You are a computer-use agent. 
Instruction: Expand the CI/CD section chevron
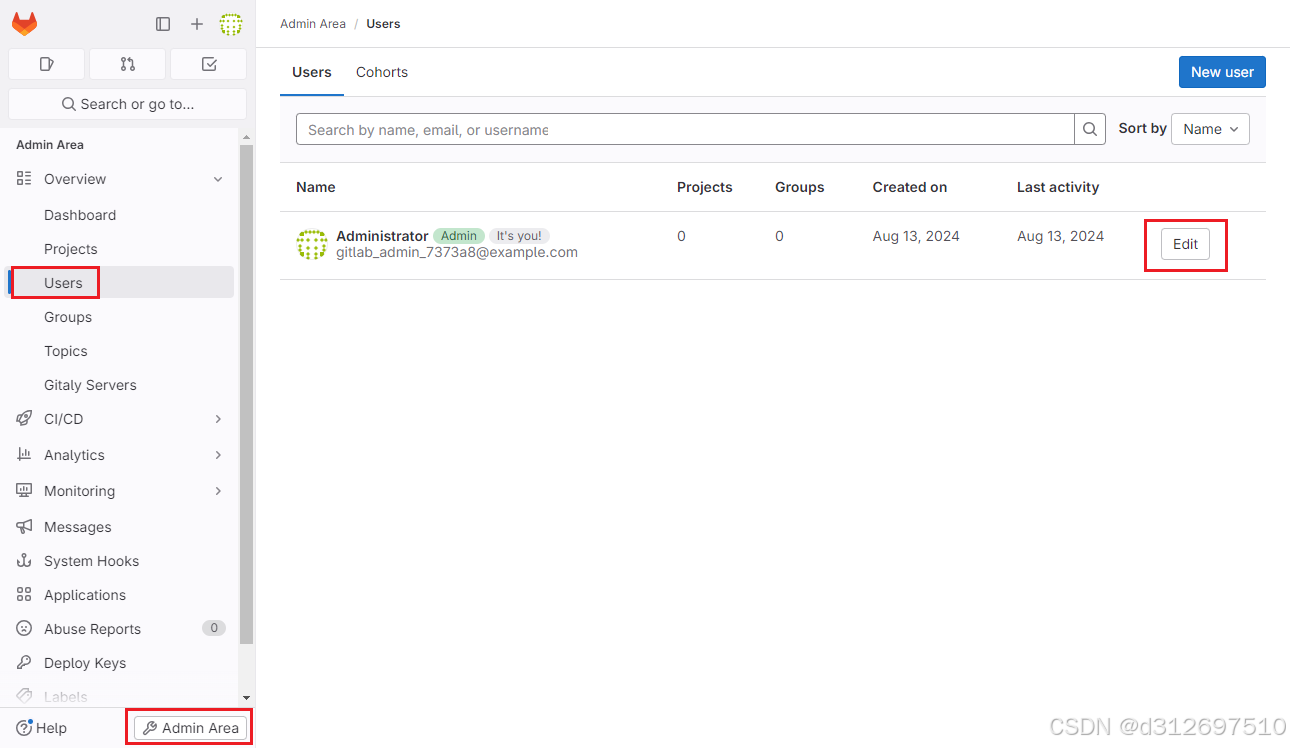(x=218, y=419)
